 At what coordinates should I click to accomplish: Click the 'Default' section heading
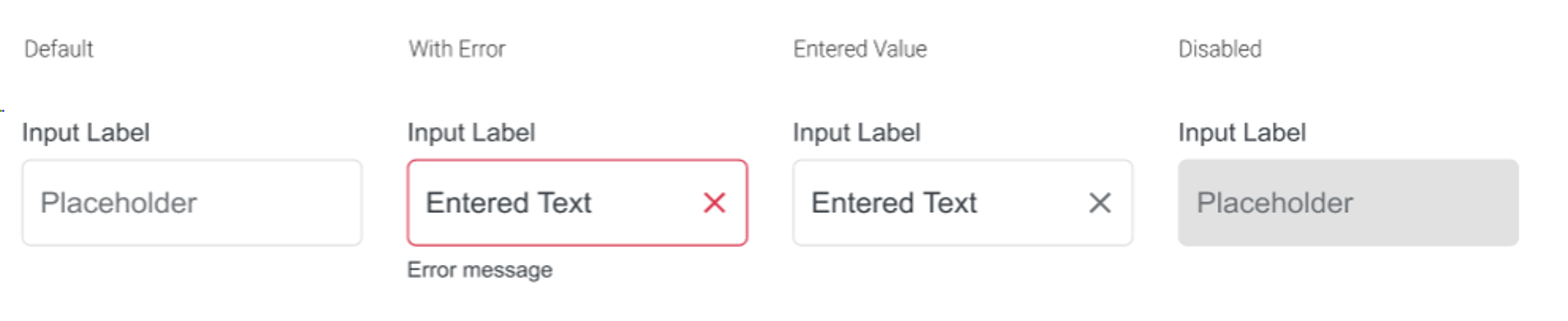point(59,49)
